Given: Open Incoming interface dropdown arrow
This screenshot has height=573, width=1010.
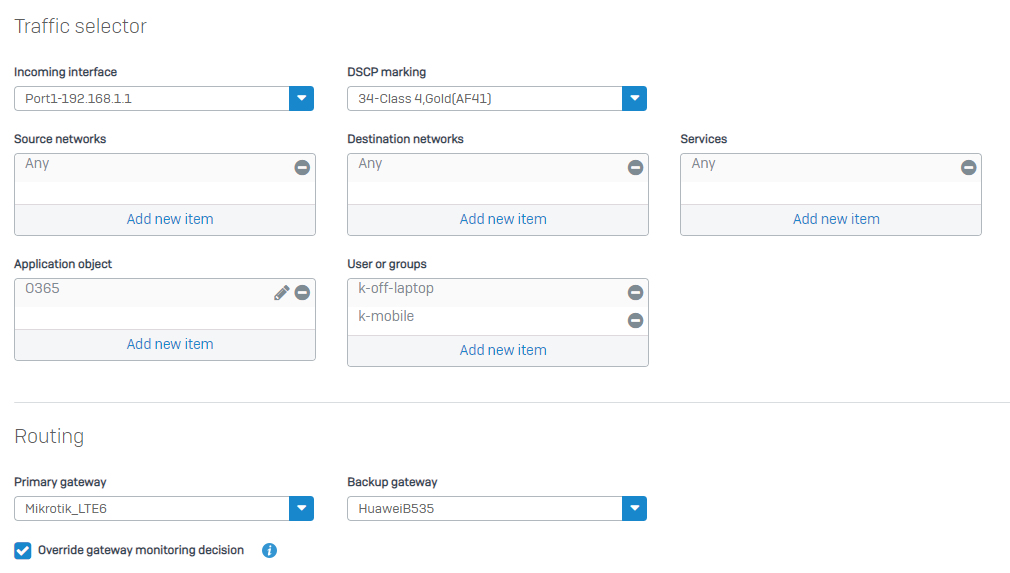Looking at the screenshot, I should pos(301,99).
